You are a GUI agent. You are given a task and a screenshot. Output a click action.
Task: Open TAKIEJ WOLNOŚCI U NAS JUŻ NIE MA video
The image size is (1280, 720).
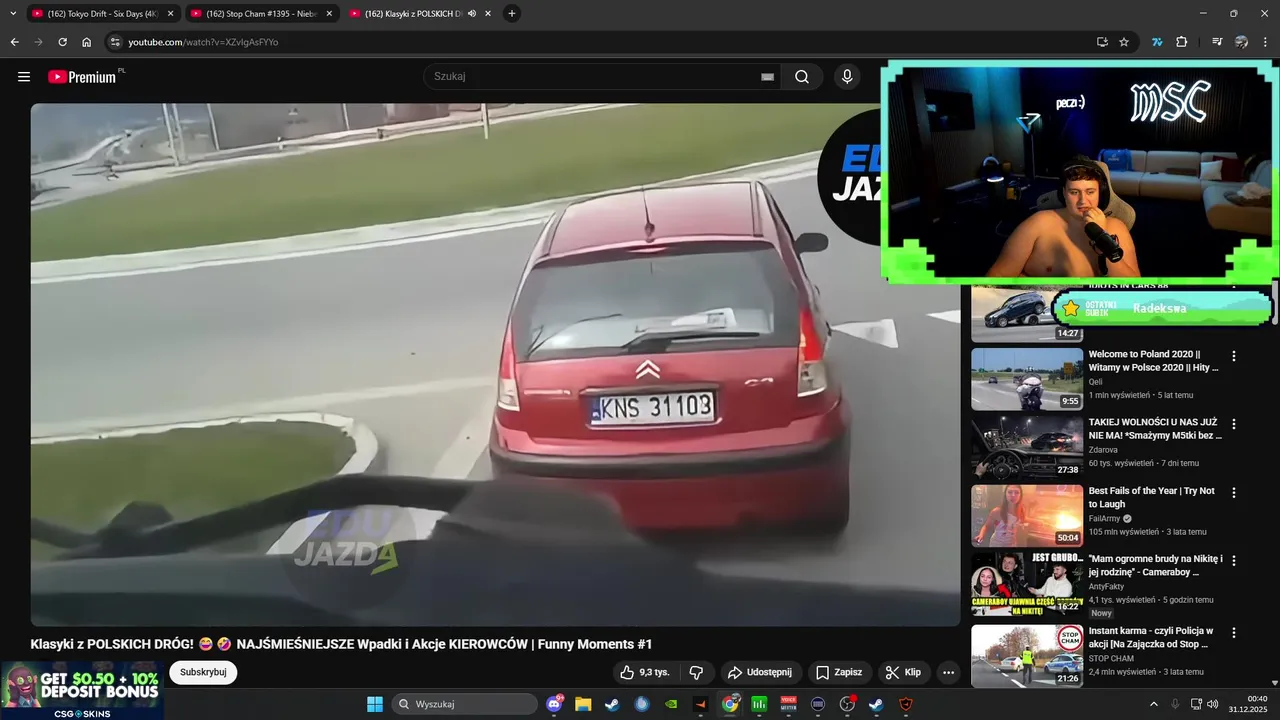pyautogui.click(x=1155, y=430)
